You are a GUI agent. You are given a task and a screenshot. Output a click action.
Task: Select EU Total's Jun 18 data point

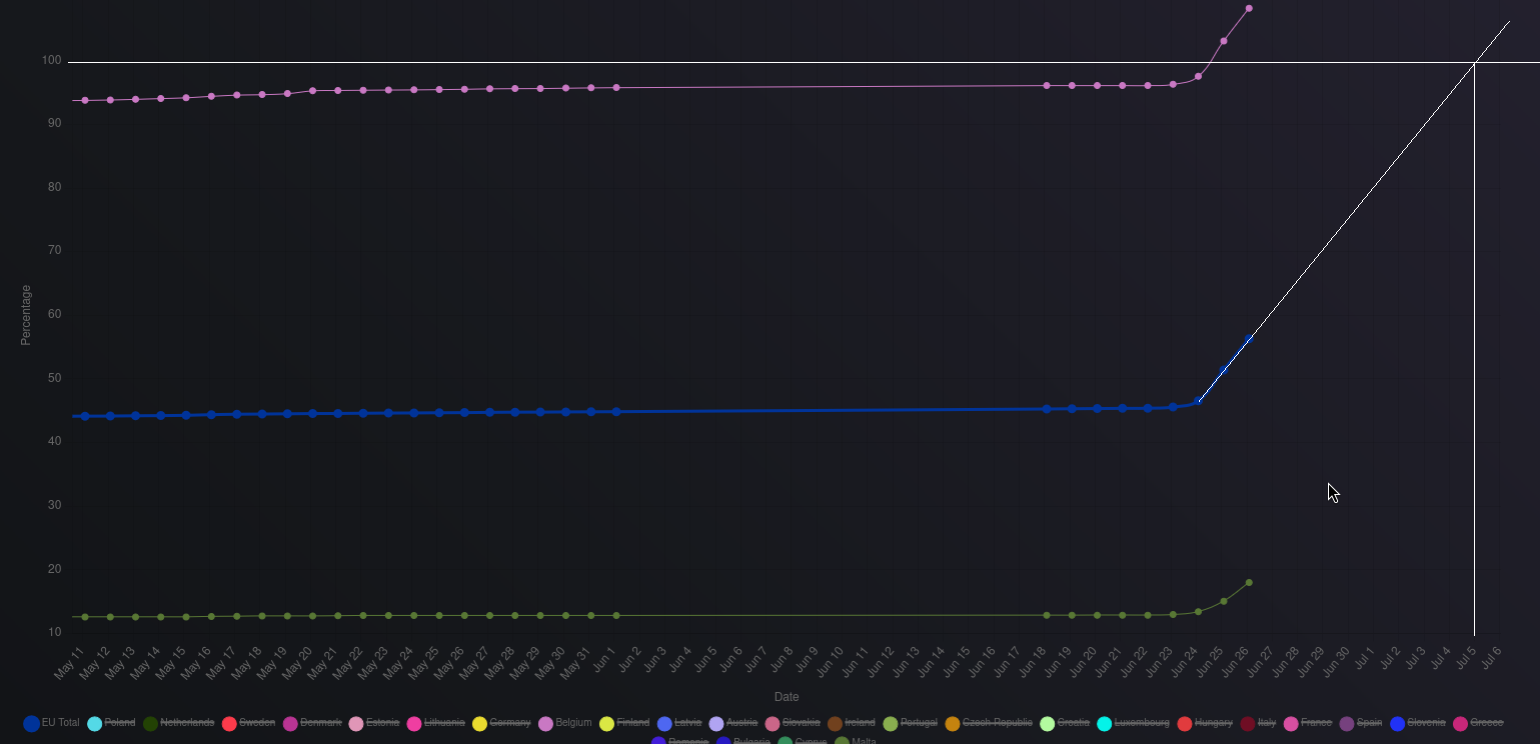tap(1046, 409)
